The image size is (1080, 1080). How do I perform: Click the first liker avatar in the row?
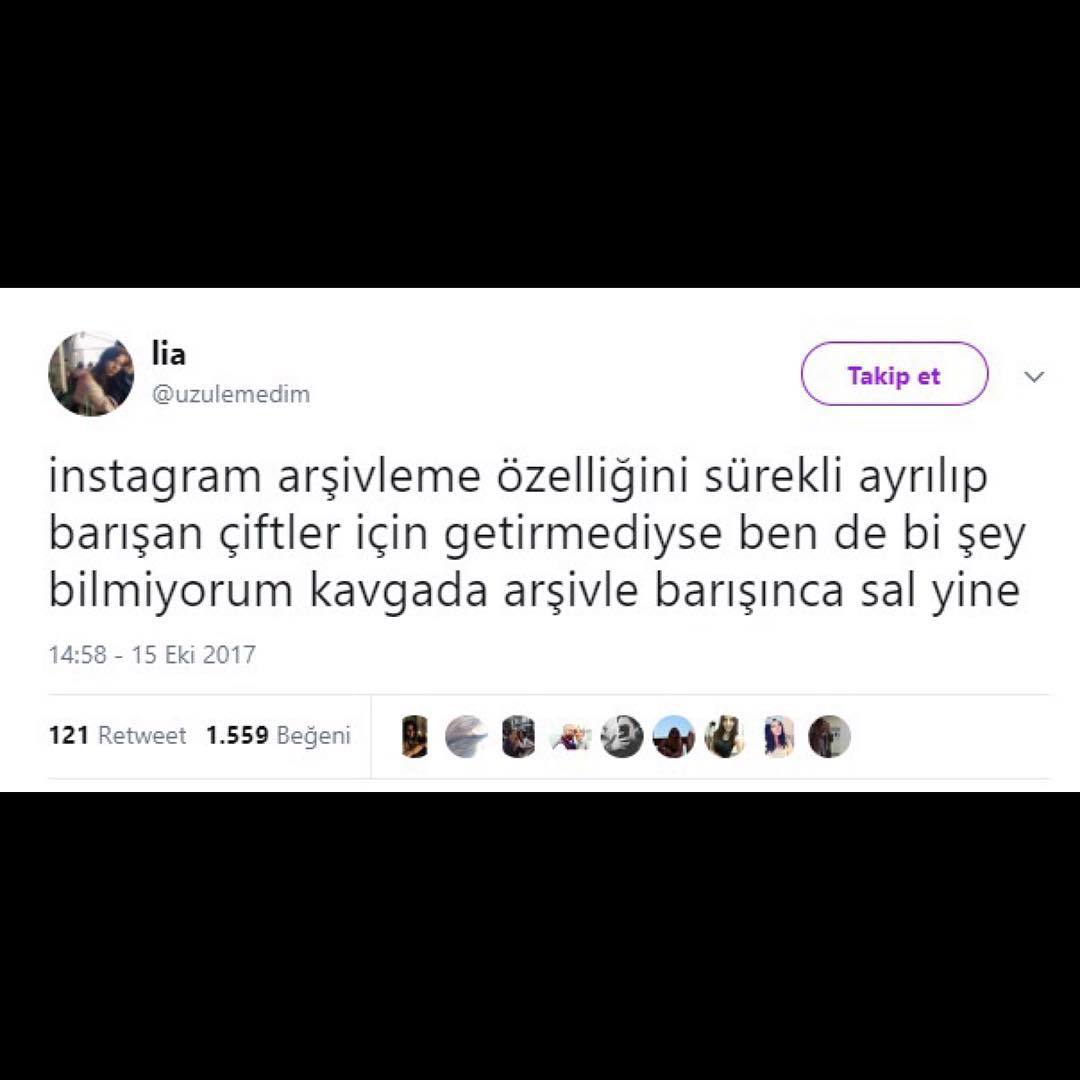click(x=415, y=736)
